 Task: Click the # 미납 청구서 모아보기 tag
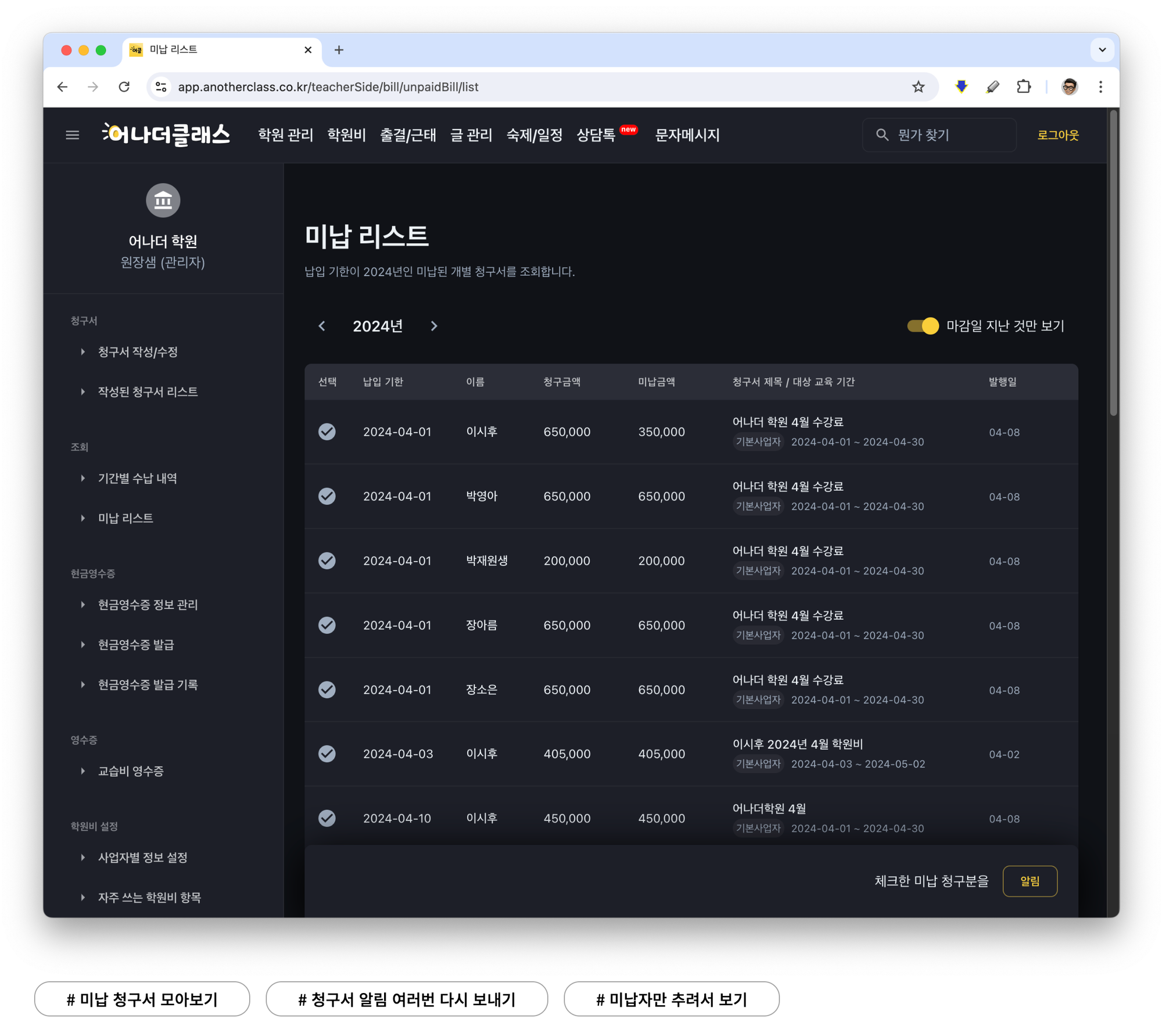coord(142,999)
